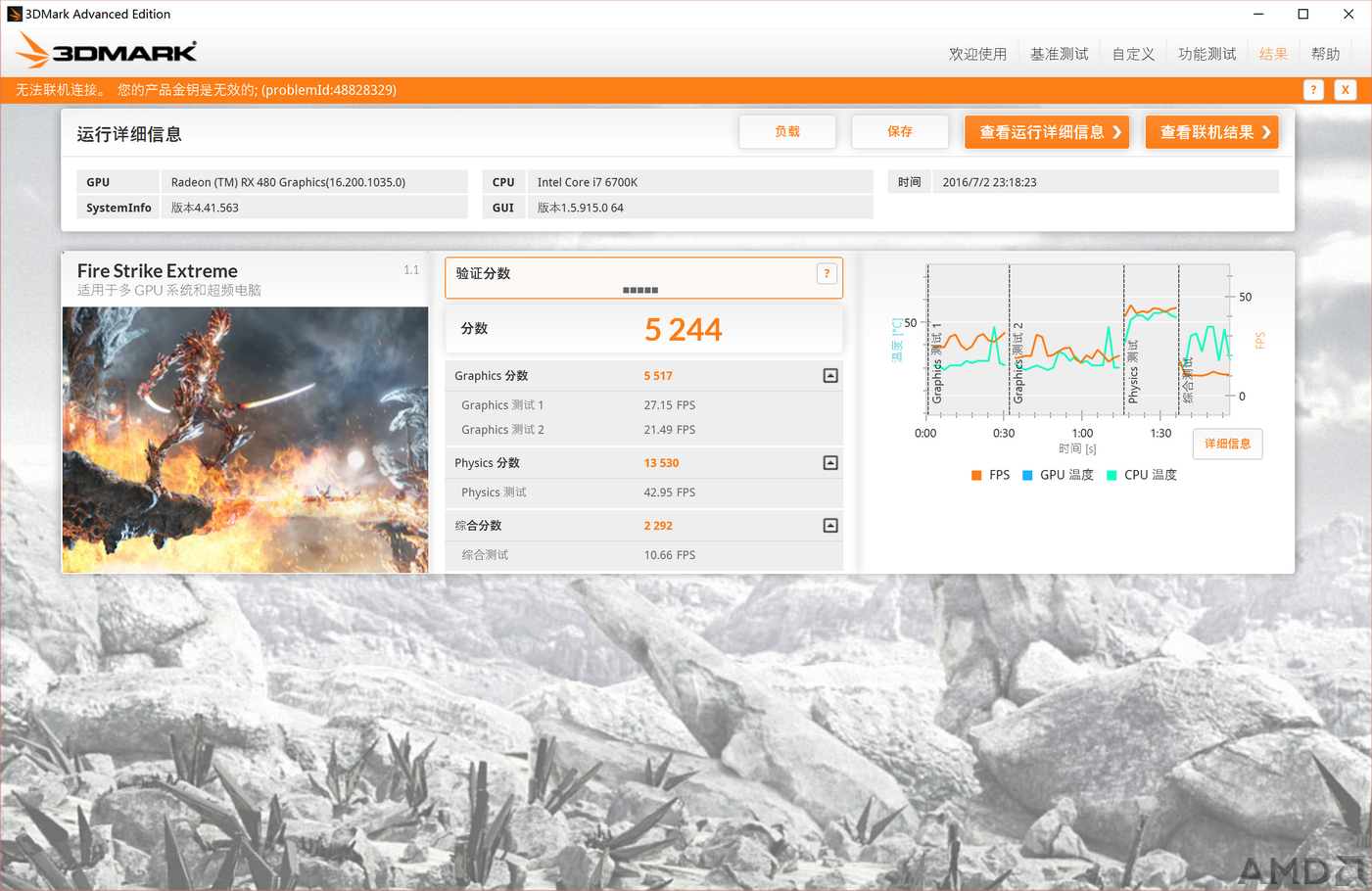Click the 验证分数 header

click(x=483, y=273)
